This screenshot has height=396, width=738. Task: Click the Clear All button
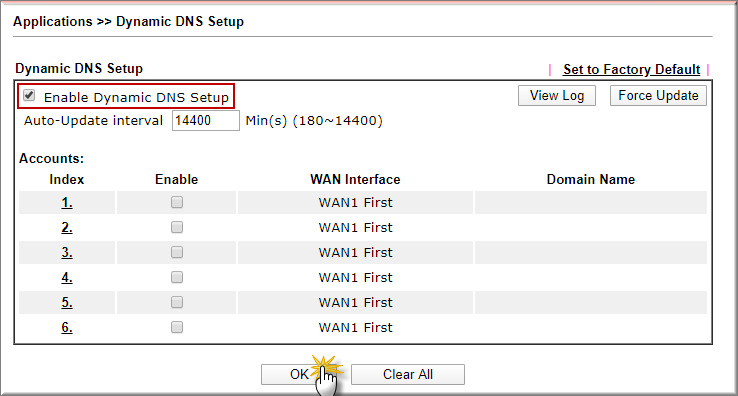pyautogui.click(x=408, y=374)
